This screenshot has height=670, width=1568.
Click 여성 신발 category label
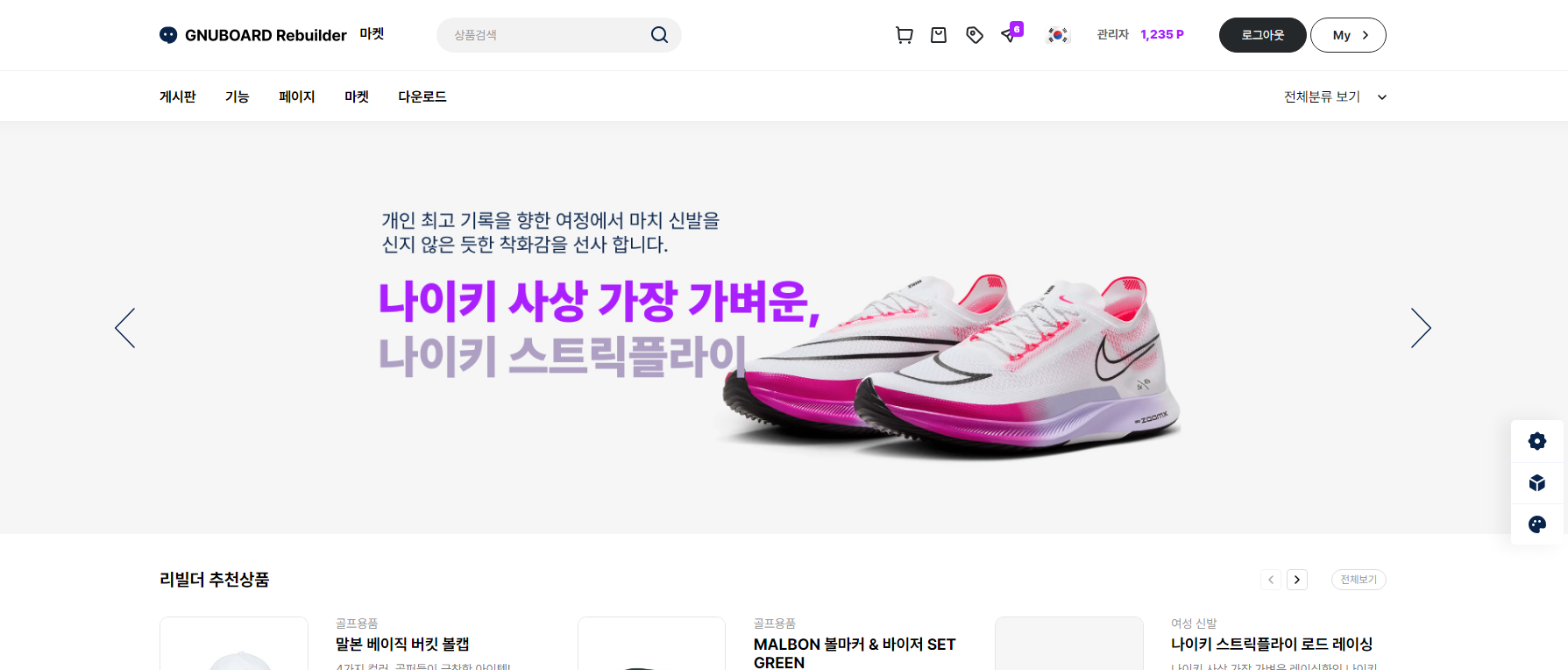[1194, 623]
